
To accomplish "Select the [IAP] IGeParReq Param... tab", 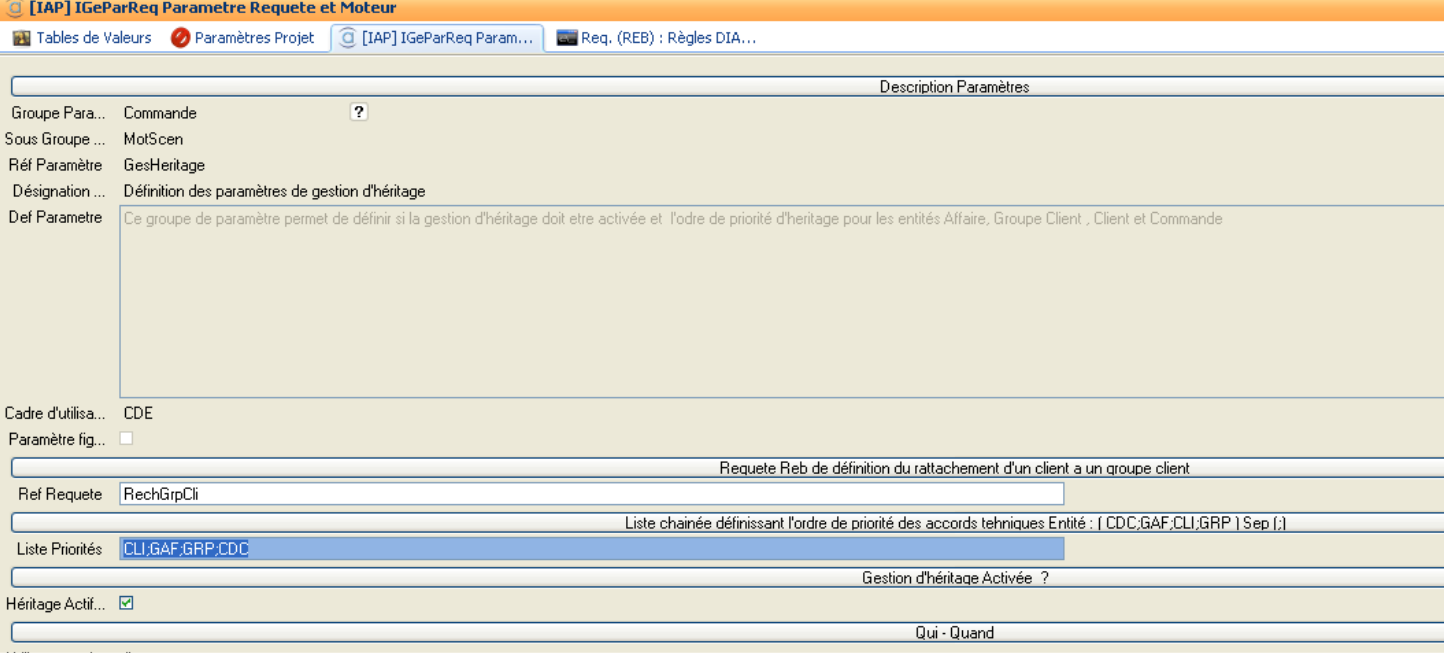I will point(437,38).
